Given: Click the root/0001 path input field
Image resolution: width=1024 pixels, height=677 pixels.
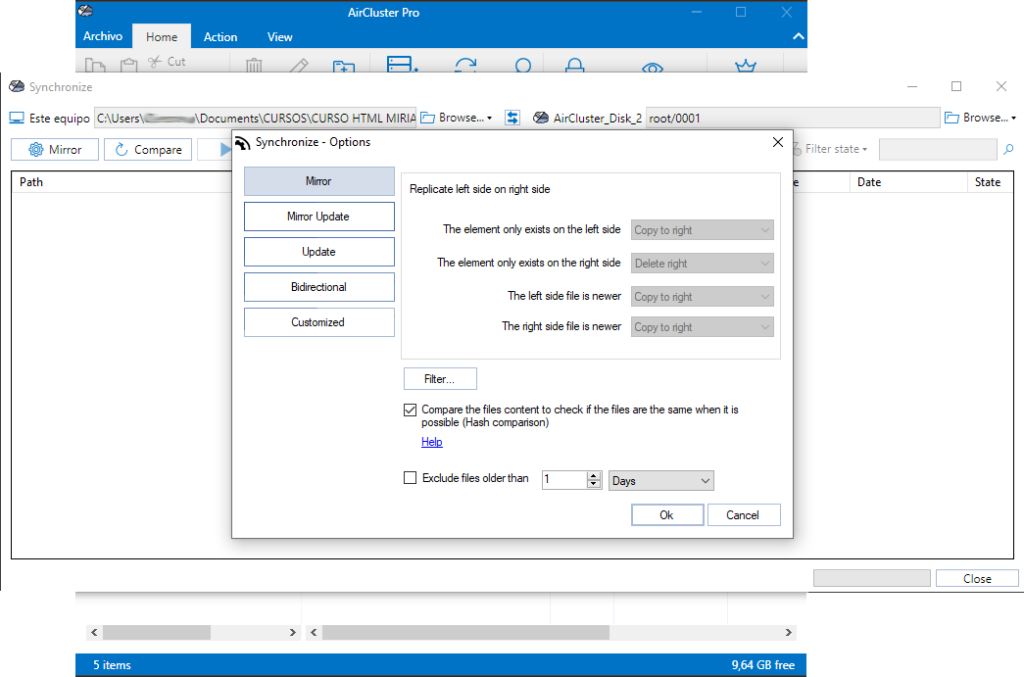Looking at the screenshot, I should pos(790,117).
